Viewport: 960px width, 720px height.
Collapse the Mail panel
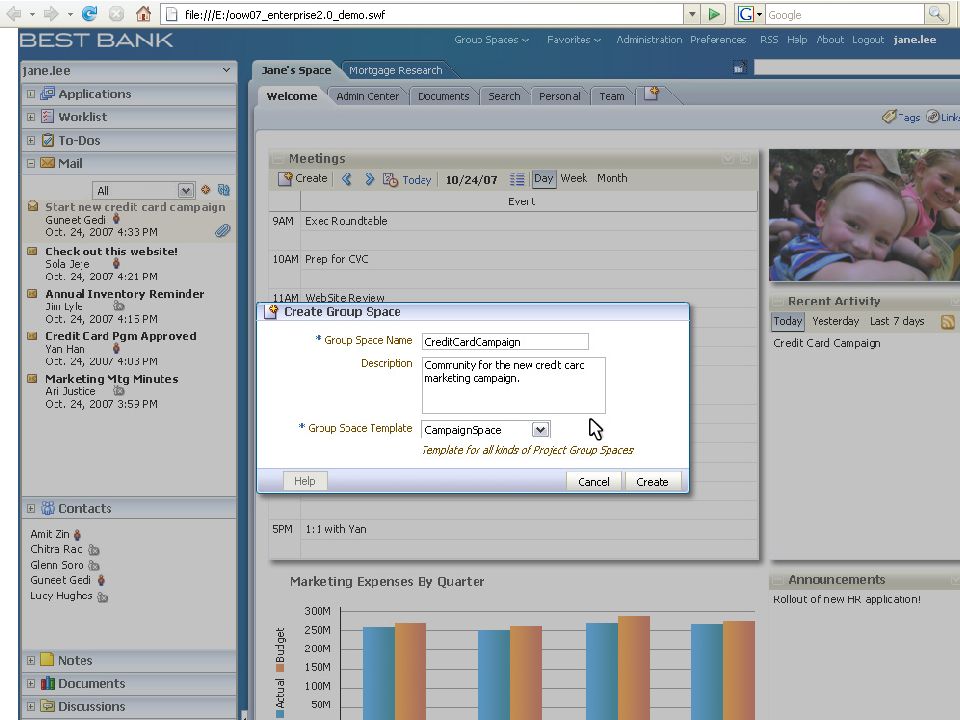click(x=31, y=163)
